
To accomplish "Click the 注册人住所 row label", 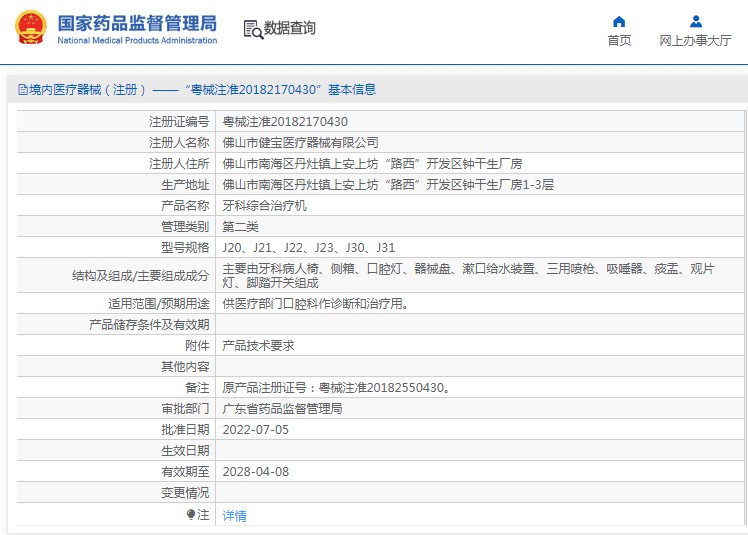I will coord(179,164).
